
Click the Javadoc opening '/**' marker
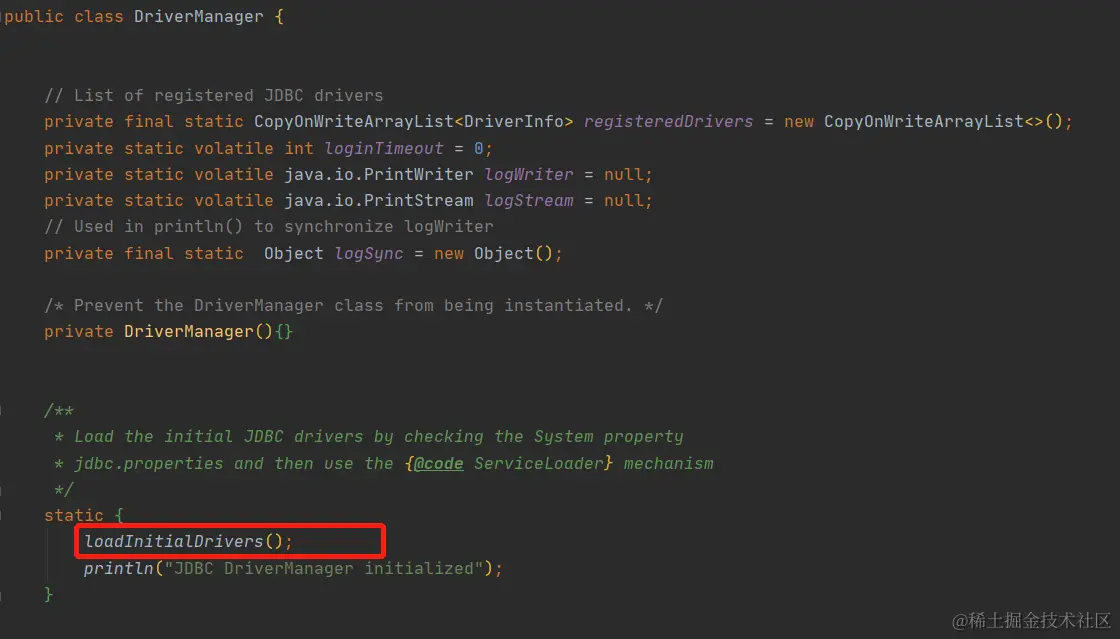pos(59,411)
